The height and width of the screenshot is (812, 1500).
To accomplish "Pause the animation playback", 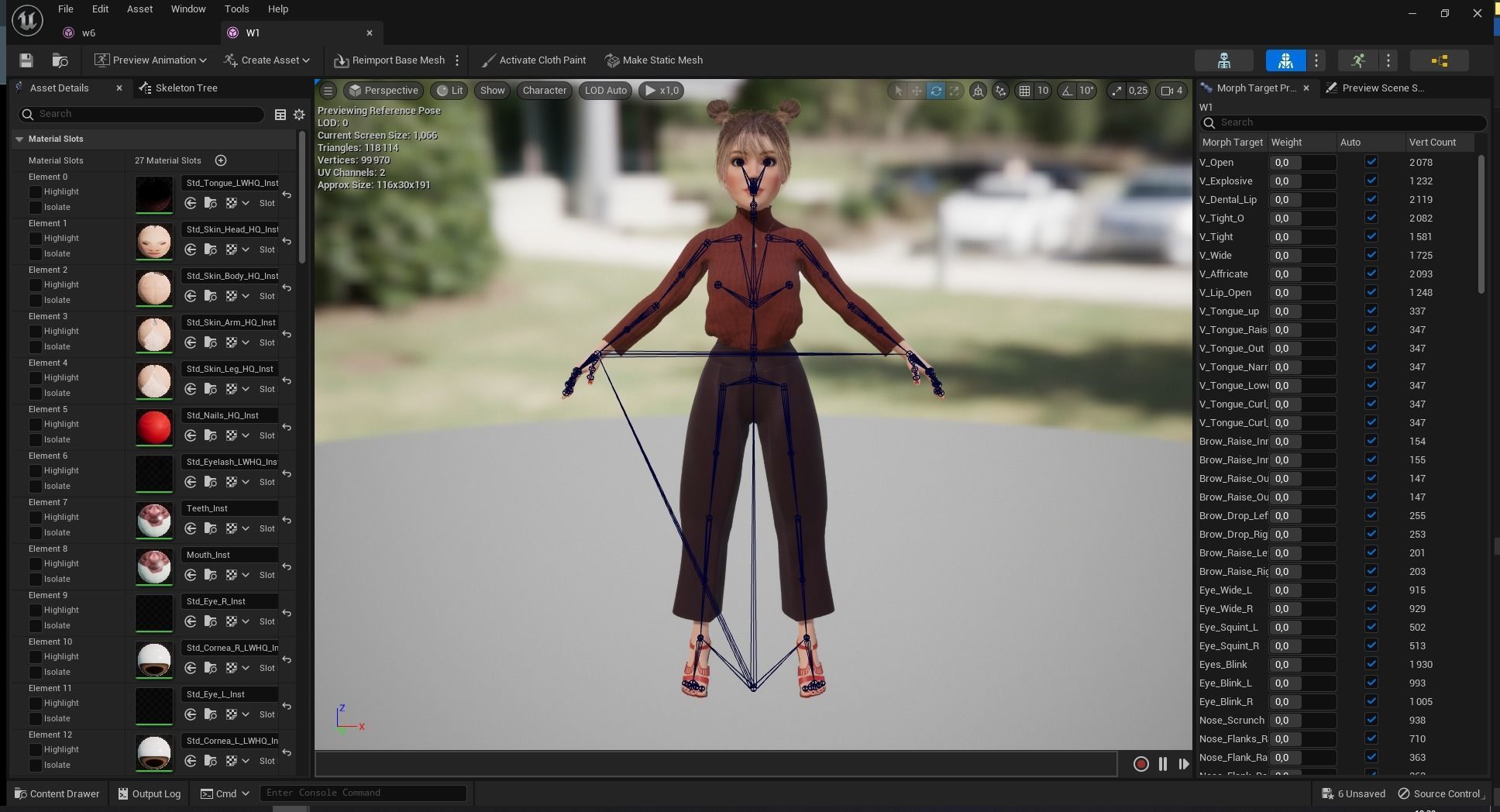I will pos(1163,764).
